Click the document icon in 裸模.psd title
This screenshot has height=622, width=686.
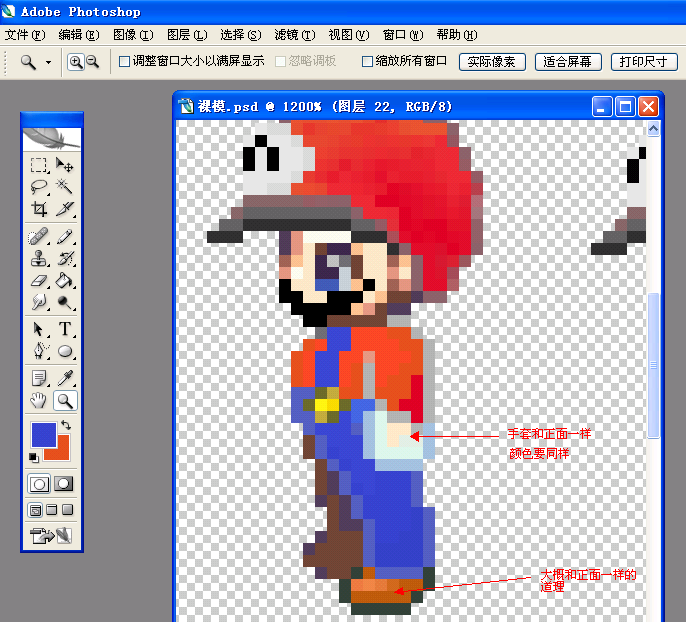[186, 106]
